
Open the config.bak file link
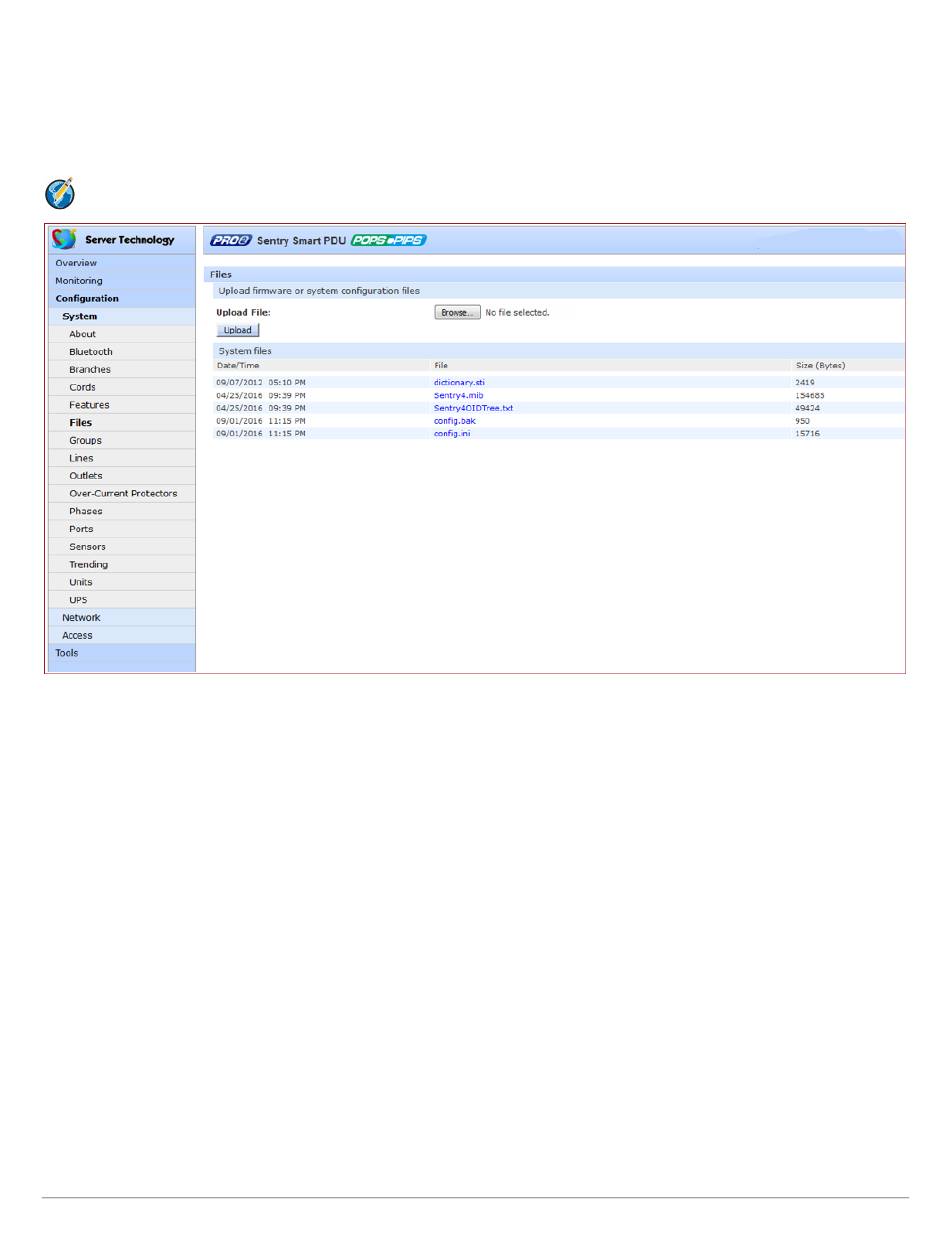[454, 421]
